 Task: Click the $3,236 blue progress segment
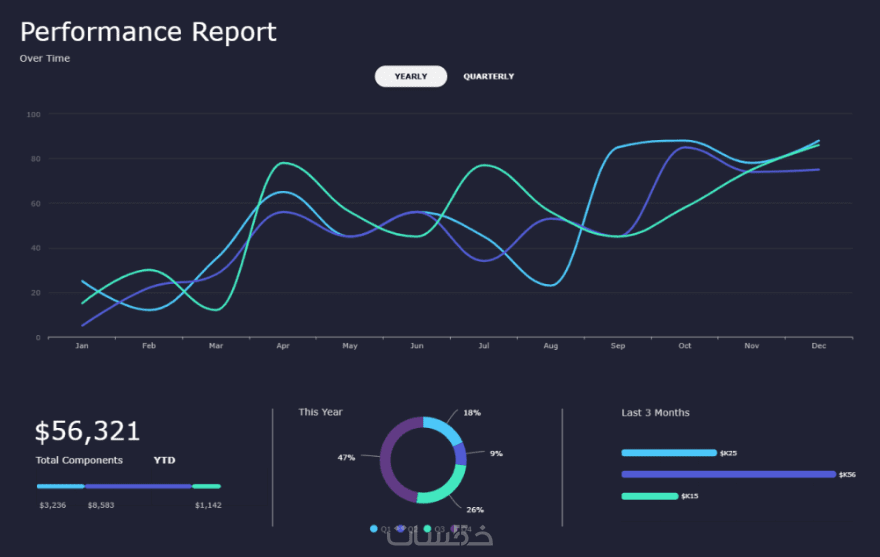pos(61,486)
